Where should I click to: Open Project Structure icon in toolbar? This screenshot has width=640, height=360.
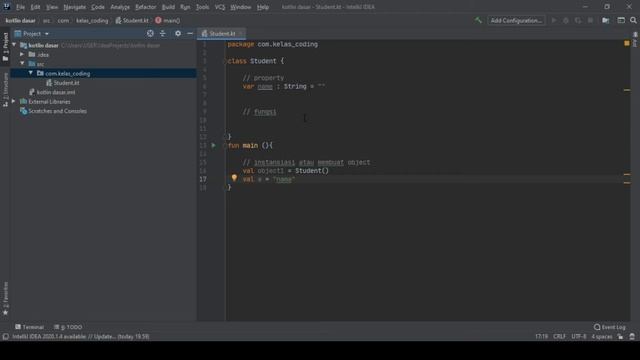606,20
